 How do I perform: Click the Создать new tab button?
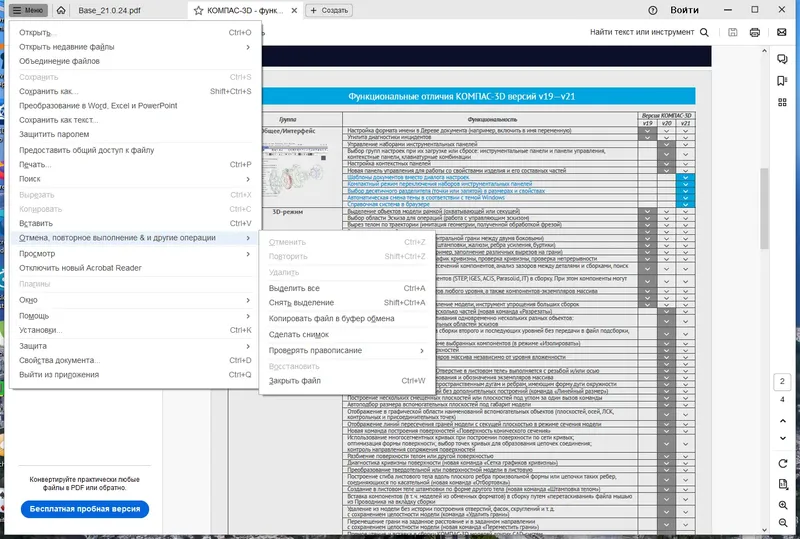pyautogui.click(x=329, y=10)
